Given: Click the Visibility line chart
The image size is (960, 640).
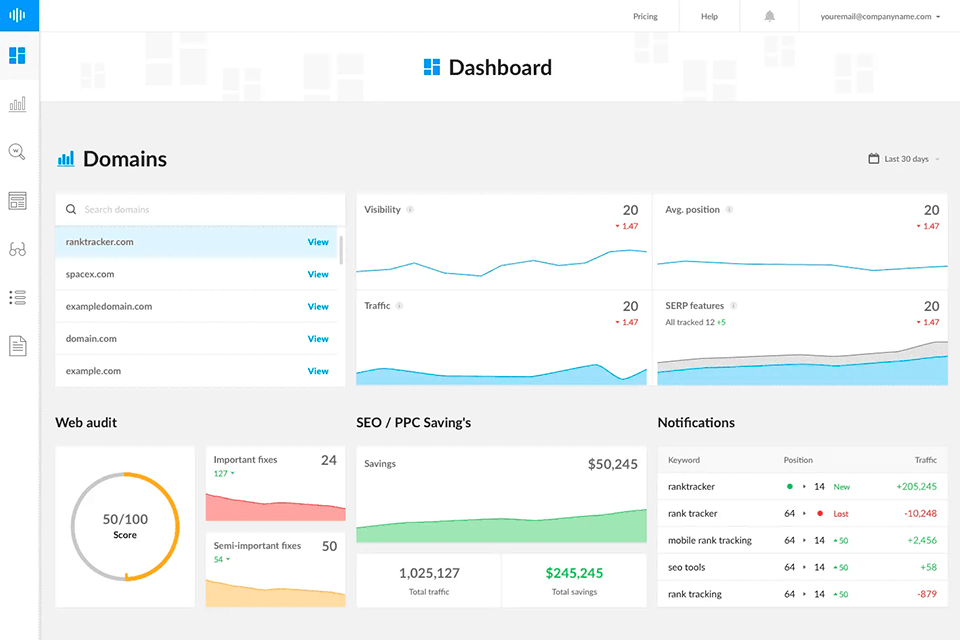Looking at the screenshot, I should [501, 263].
